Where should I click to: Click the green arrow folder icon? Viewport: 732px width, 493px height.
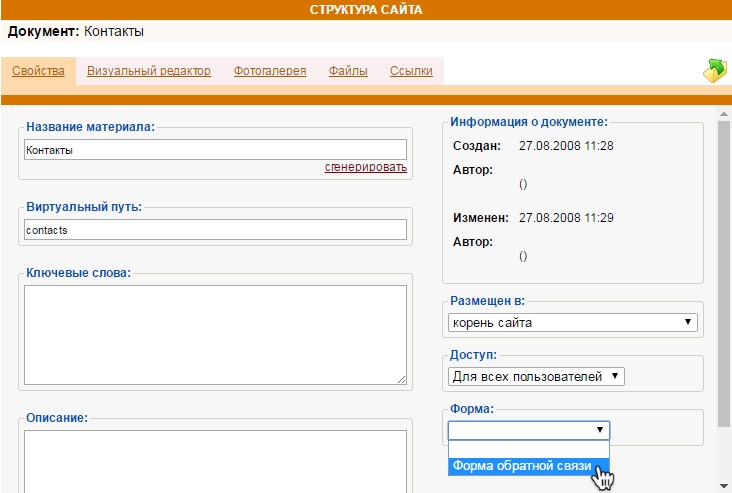coord(715,70)
